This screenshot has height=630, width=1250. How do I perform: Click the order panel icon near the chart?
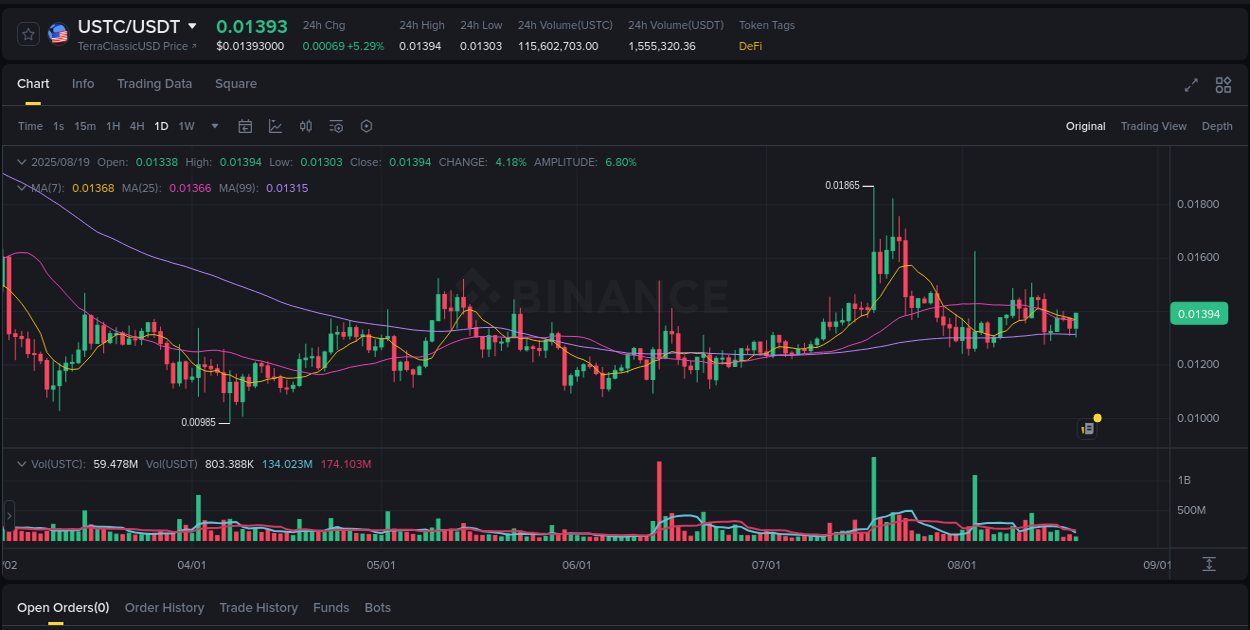tap(1087, 428)
